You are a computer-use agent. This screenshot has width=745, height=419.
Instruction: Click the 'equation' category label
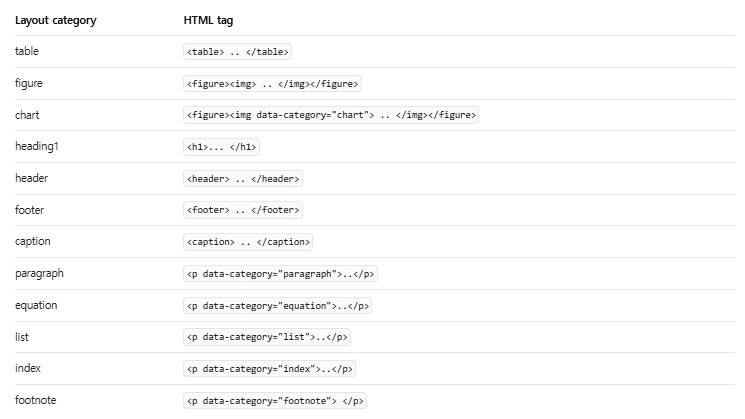[36, 305]
